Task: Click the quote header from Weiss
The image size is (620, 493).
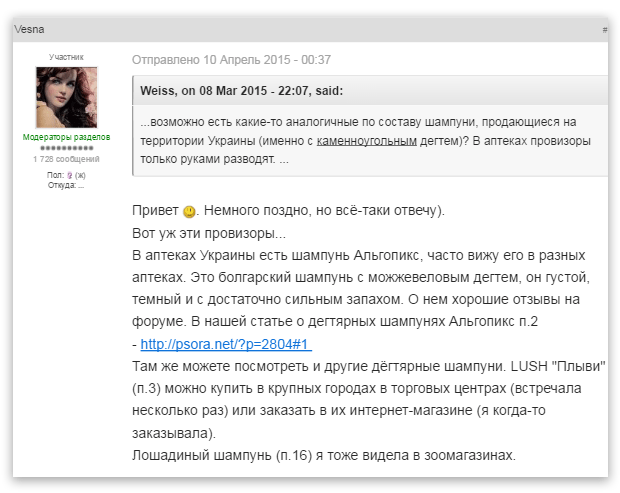Action: [x=242, y=90]
